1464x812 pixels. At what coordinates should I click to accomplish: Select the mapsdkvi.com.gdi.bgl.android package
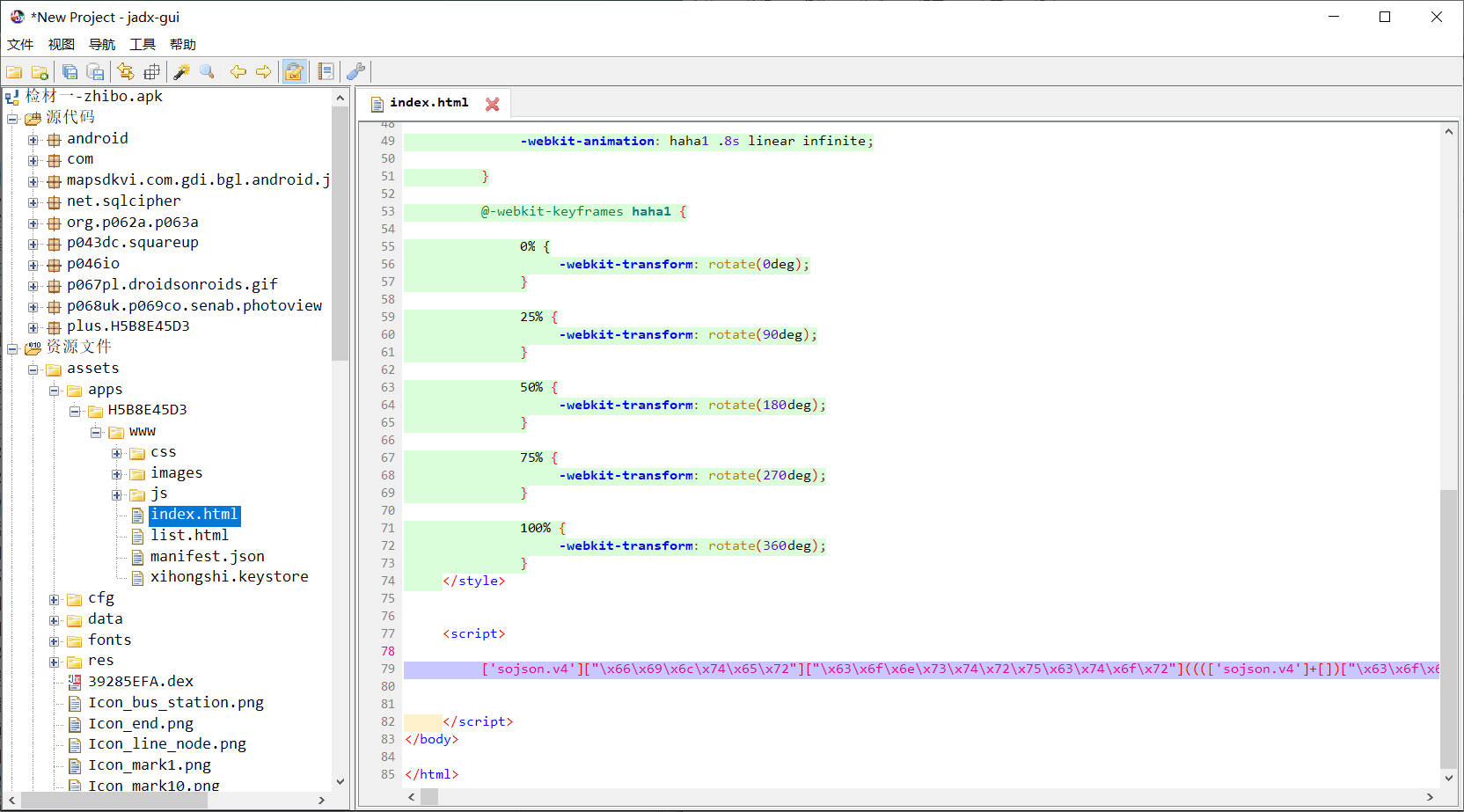click(199, 179)
